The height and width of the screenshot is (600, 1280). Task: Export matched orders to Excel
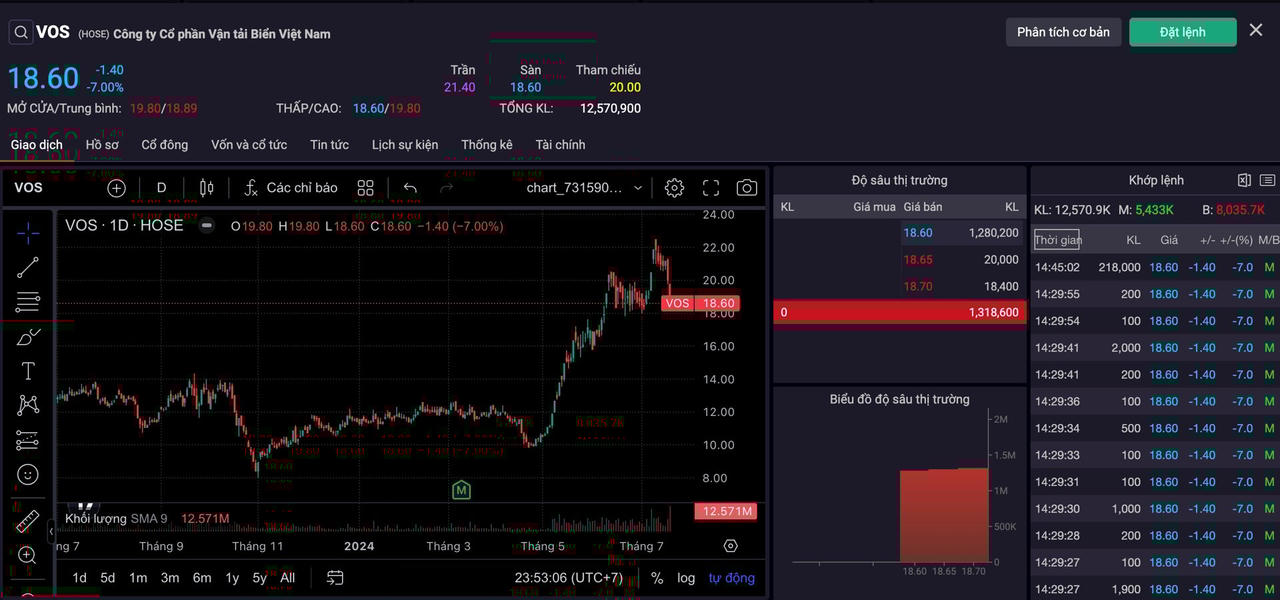(x=1244, y=181)
